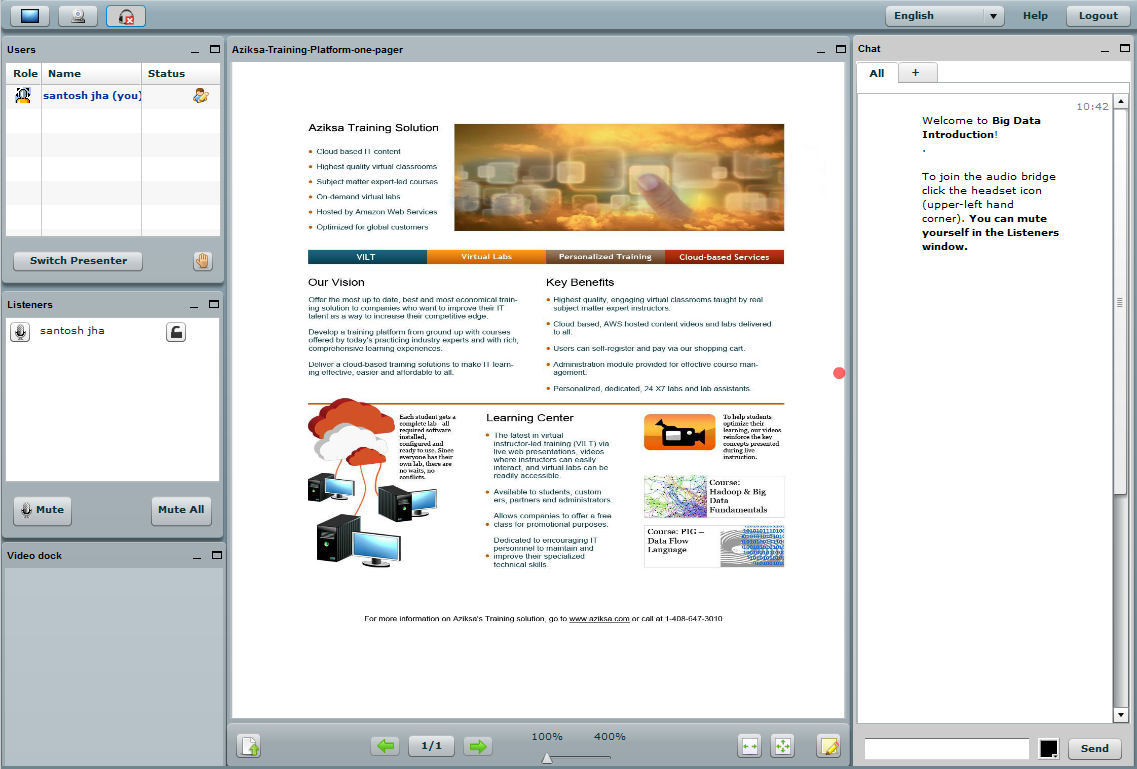Viewport: 1137px width, 769px height.
Task: Click the upload presentation icon
Action: point(249,746)
